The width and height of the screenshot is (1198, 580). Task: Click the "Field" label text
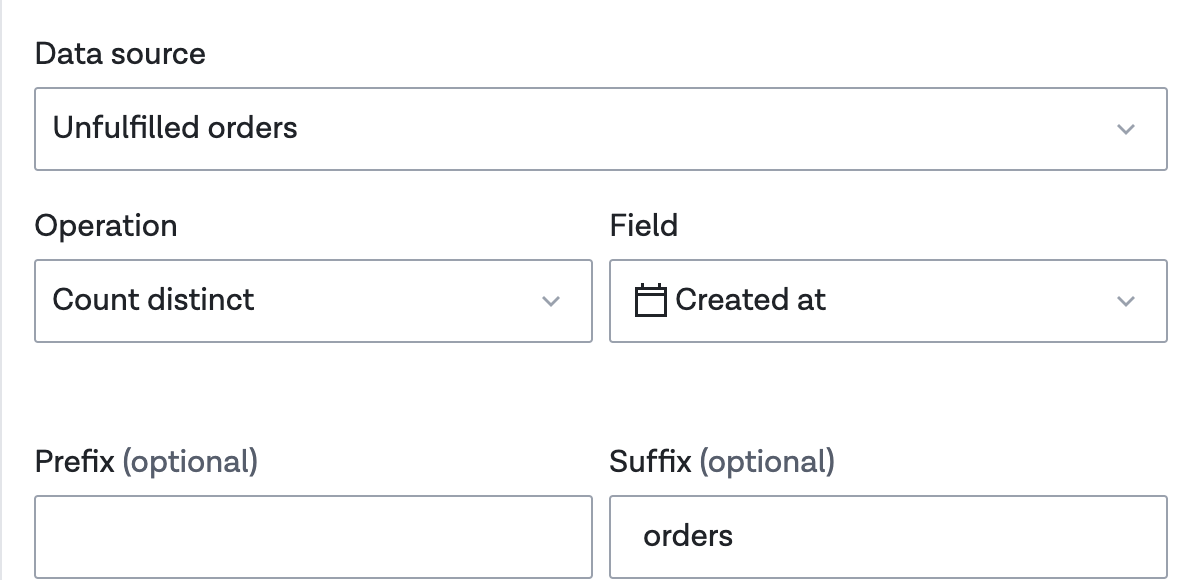pyautogui.click(x=644, y=226)
